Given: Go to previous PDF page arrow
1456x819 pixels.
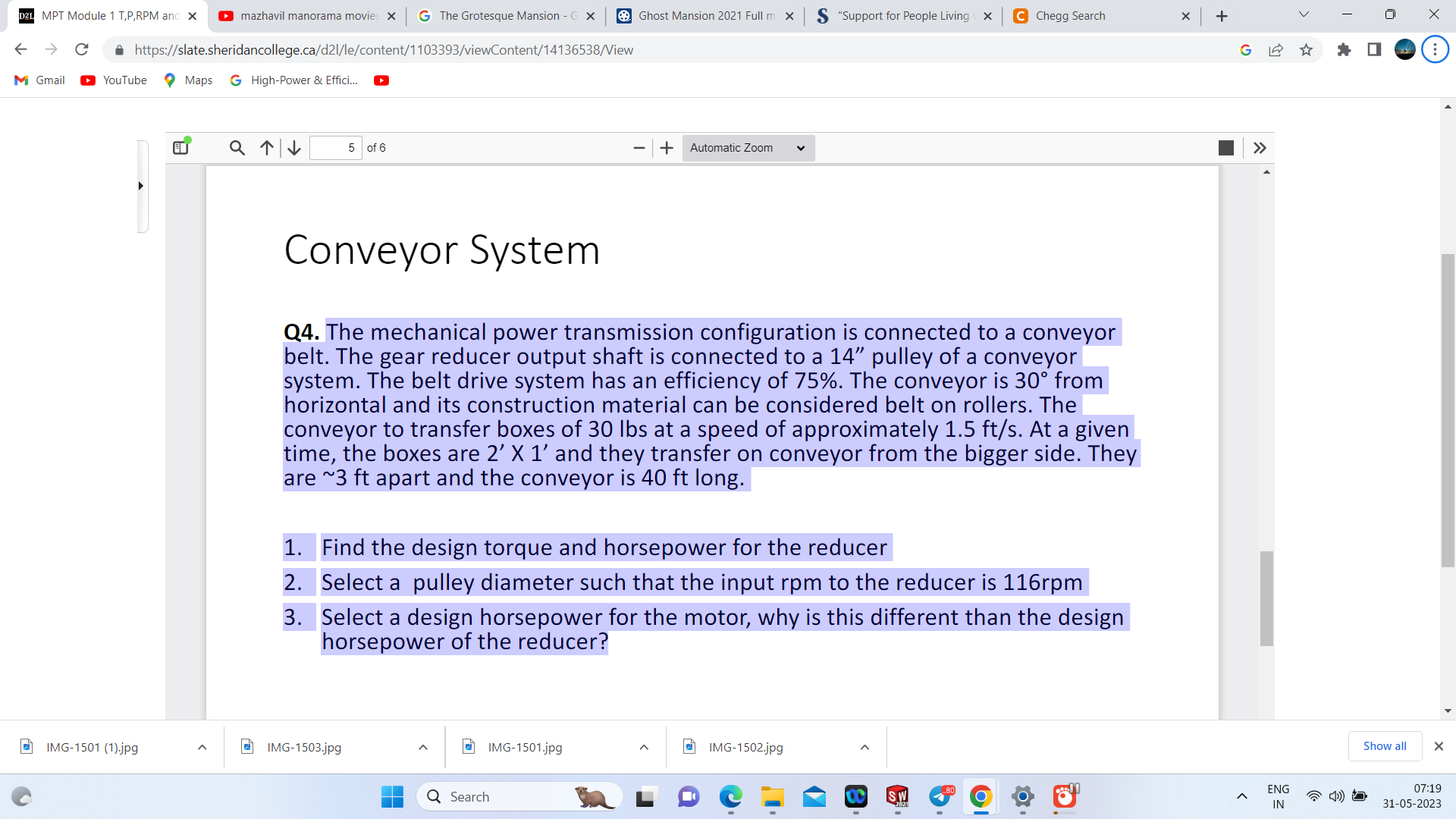Looking at the screenshot, I should click(x=267, y=148).
